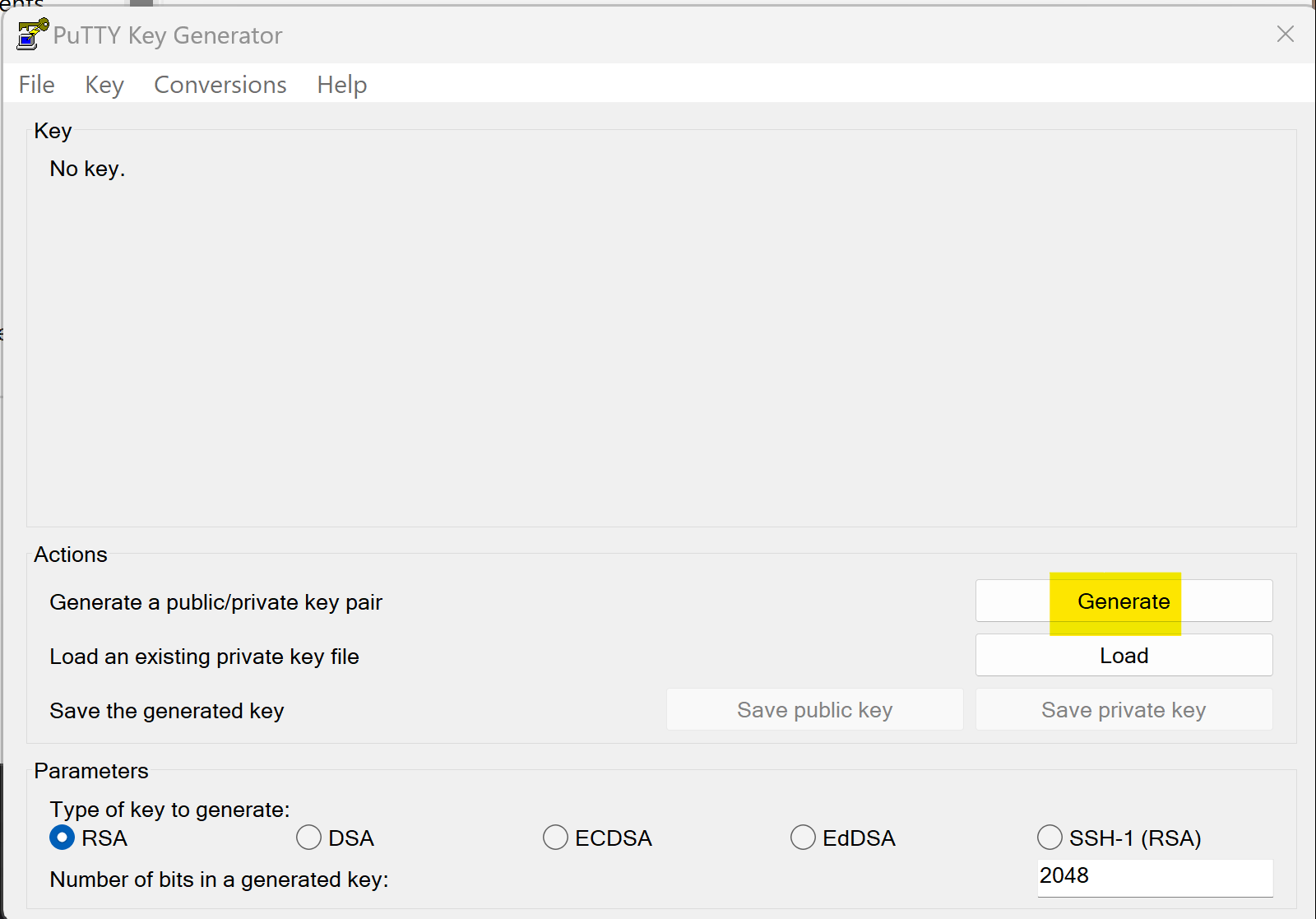The width and height of the screenshot is (1316, 919).
Task: Open the Help menu
Action: click(x=342, y=85)
